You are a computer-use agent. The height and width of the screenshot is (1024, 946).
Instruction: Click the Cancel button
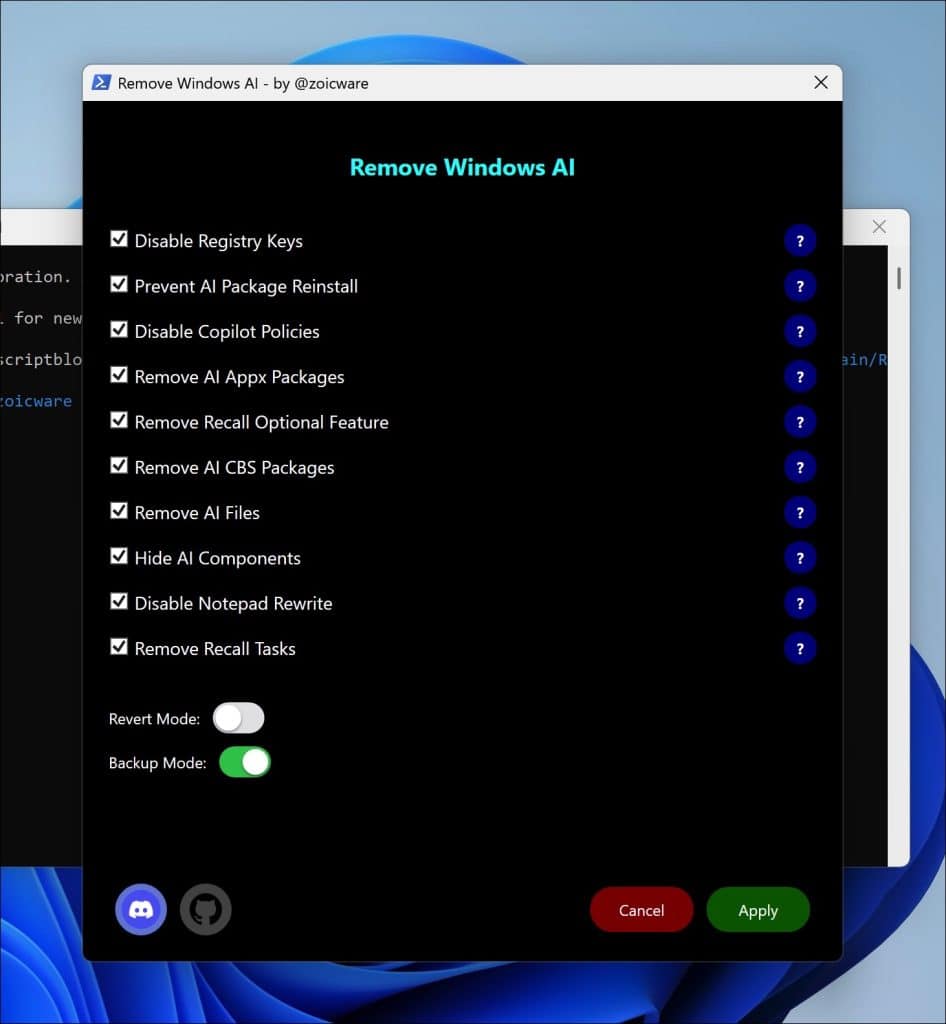click(641, 909)
